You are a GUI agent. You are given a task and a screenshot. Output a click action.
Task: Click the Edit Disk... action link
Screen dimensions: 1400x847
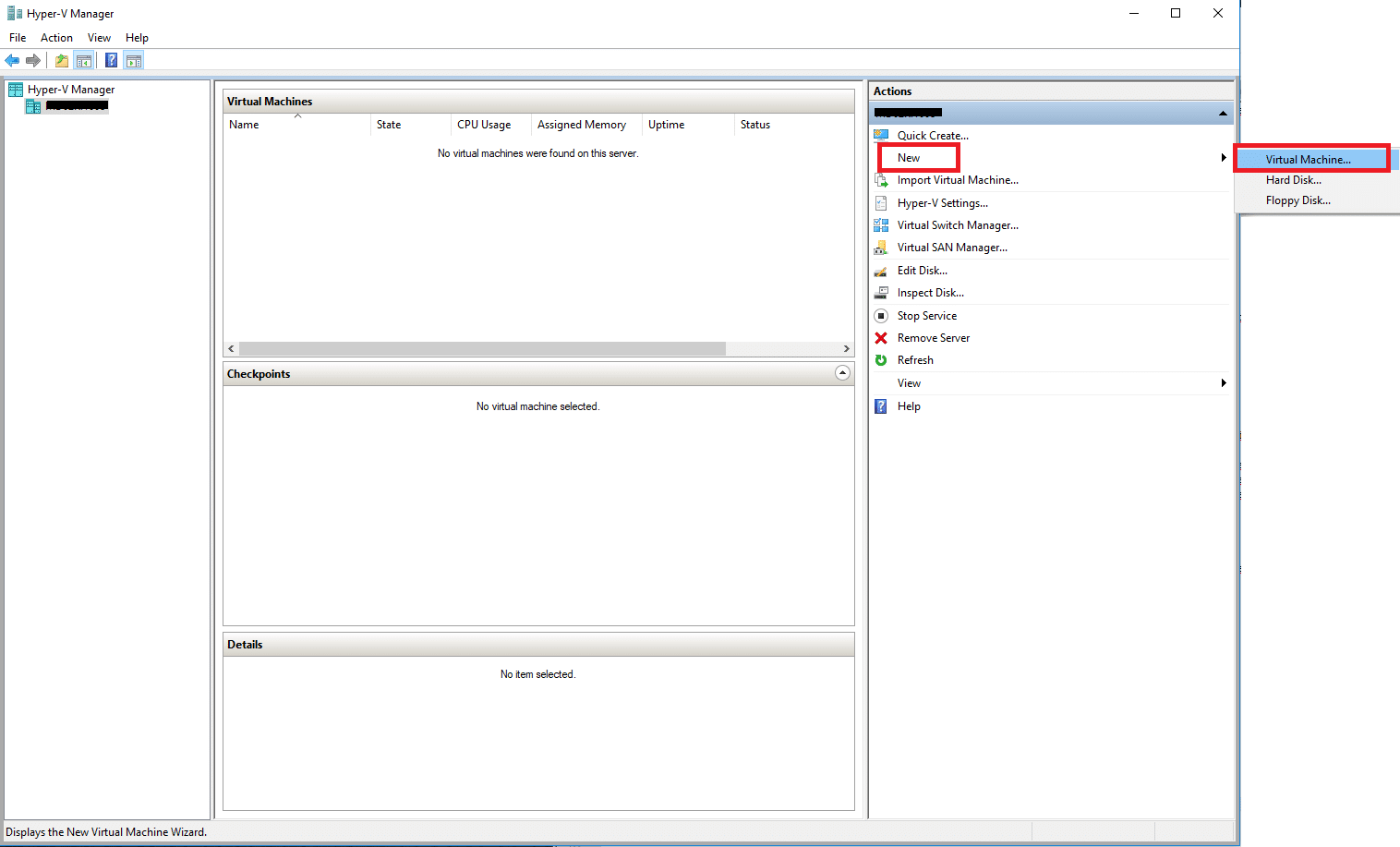click(922, 271)
